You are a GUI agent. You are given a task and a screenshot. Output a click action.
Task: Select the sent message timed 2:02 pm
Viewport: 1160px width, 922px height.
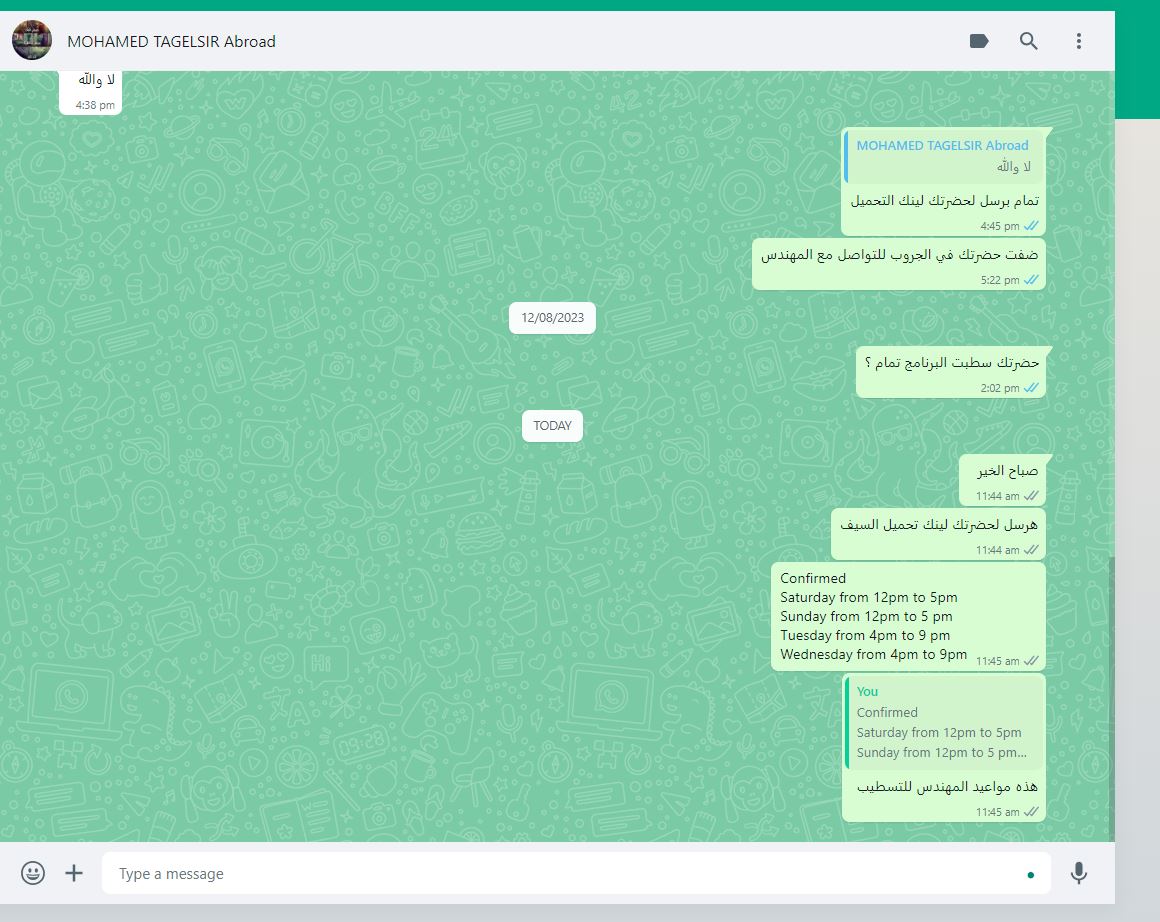(951, 372)
